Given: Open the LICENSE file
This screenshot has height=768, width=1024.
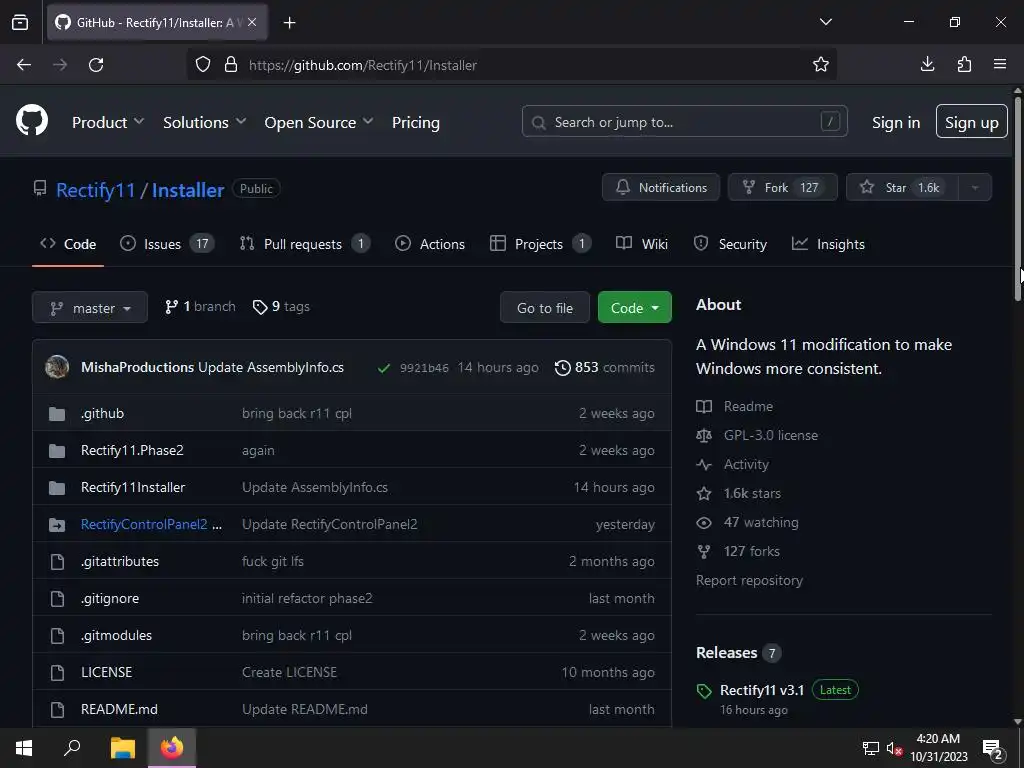Looking at the screenshot, I should (x=106, y=672).
